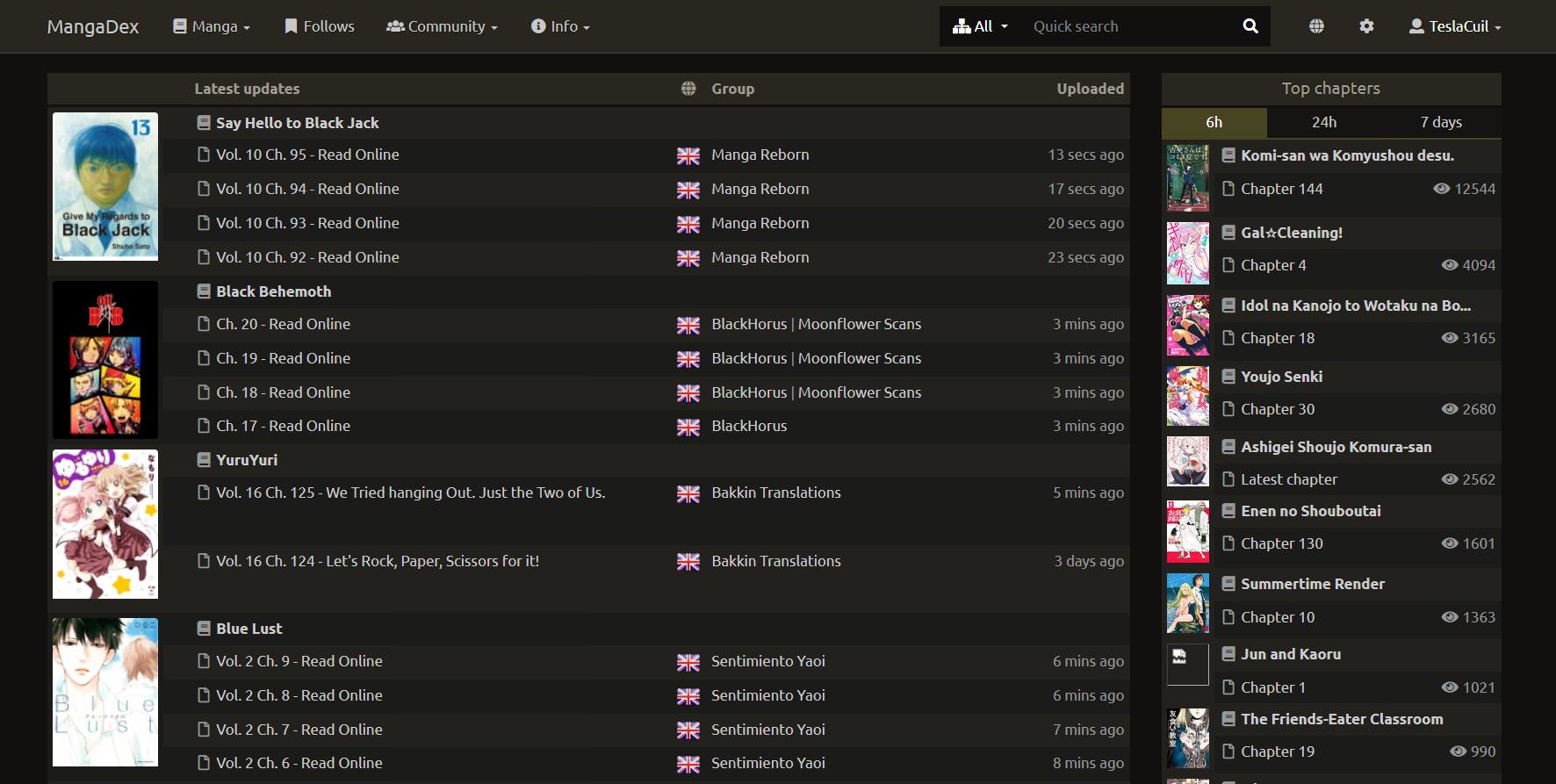Click the search magnifier icon
Screen dimensions: 1556x784
click(1250, 26)
